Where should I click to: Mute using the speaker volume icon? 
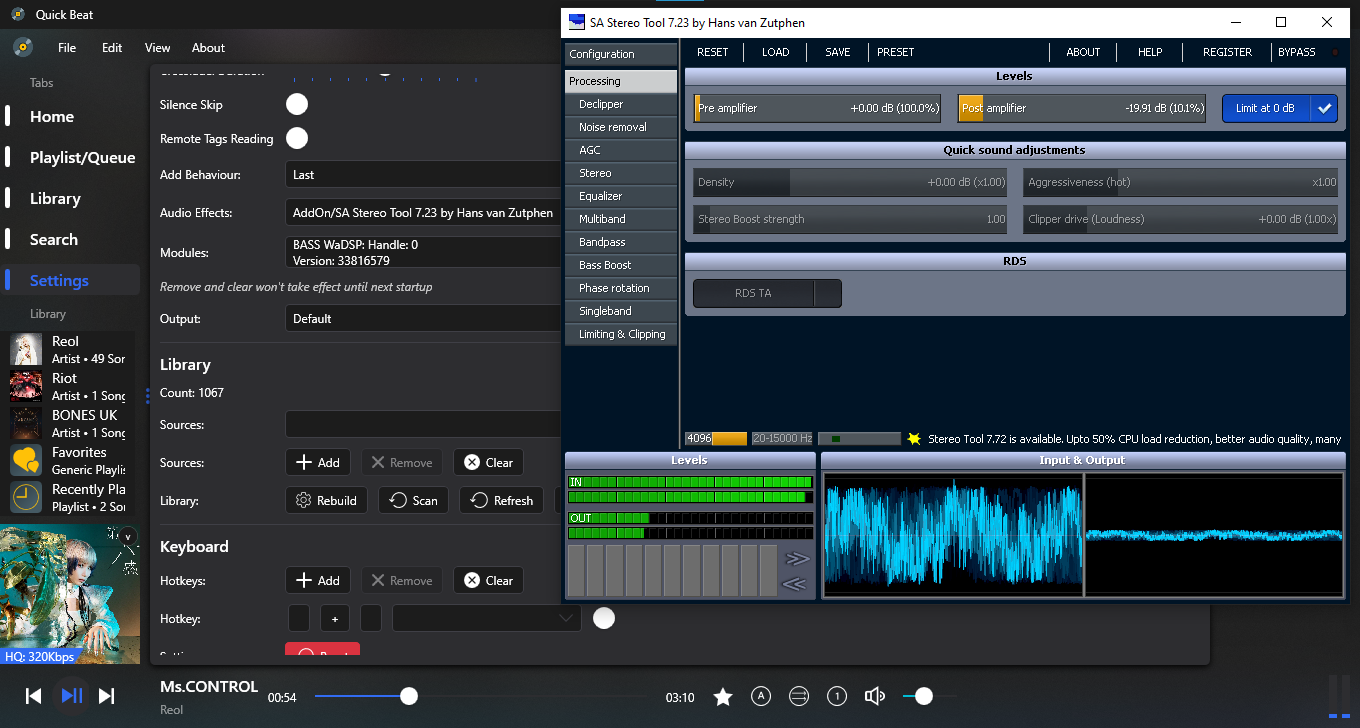point(875,697)
